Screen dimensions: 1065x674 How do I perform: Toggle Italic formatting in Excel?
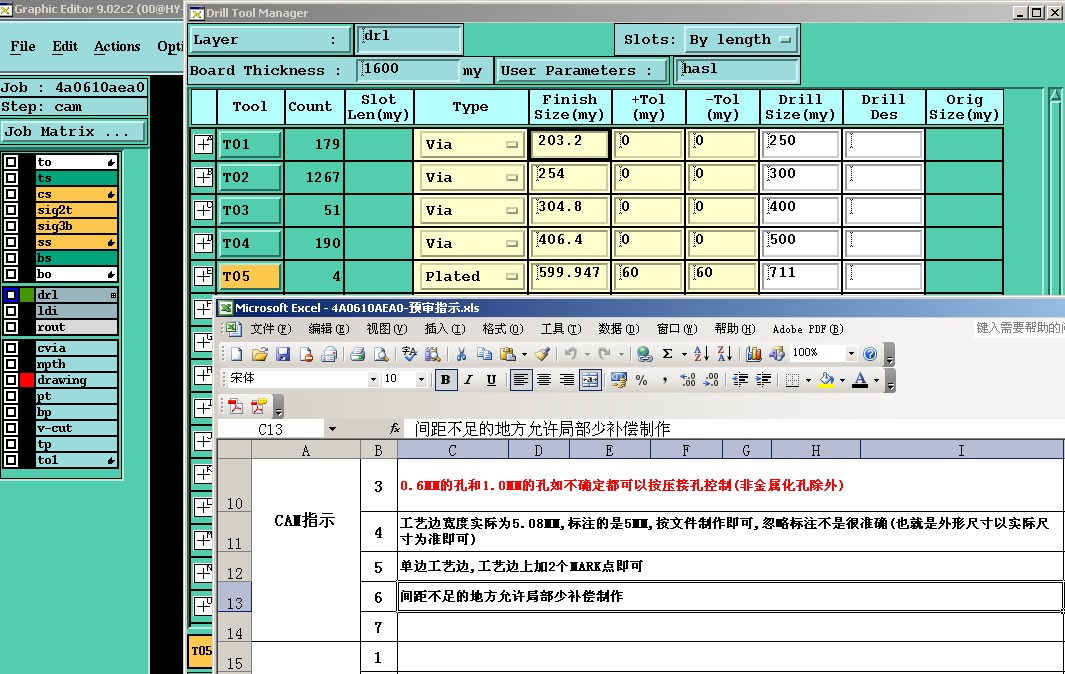pyautogui.click(x=469, y=380)
